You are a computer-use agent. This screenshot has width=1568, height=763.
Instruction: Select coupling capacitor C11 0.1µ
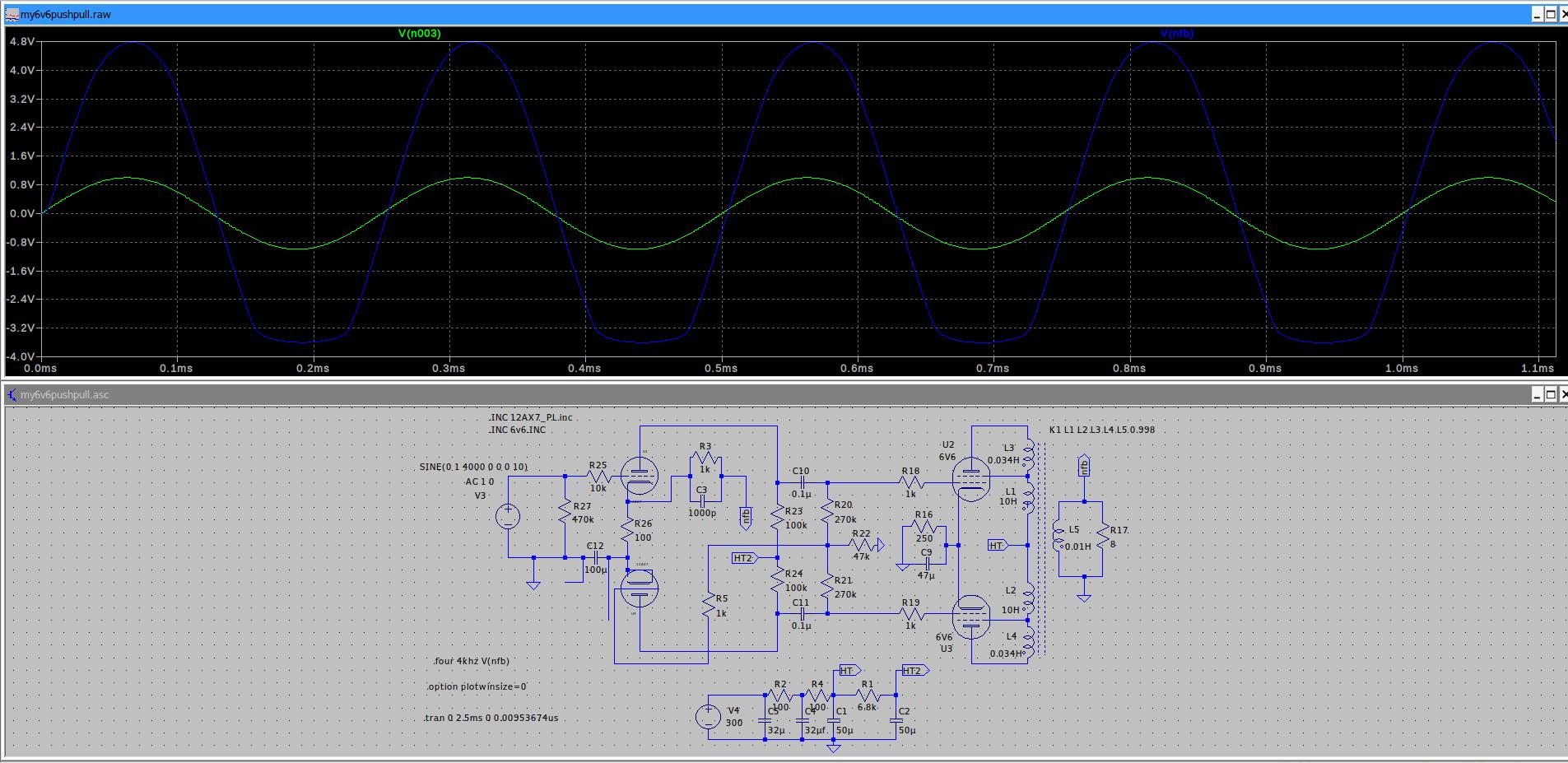[x=802, y=613]
